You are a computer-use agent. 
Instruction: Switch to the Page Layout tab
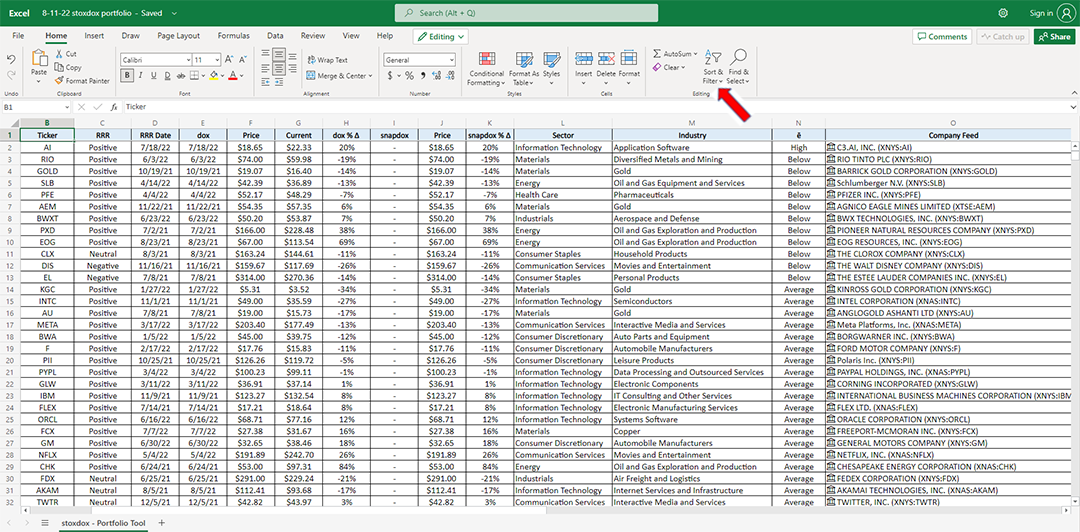tap(178, 36)
